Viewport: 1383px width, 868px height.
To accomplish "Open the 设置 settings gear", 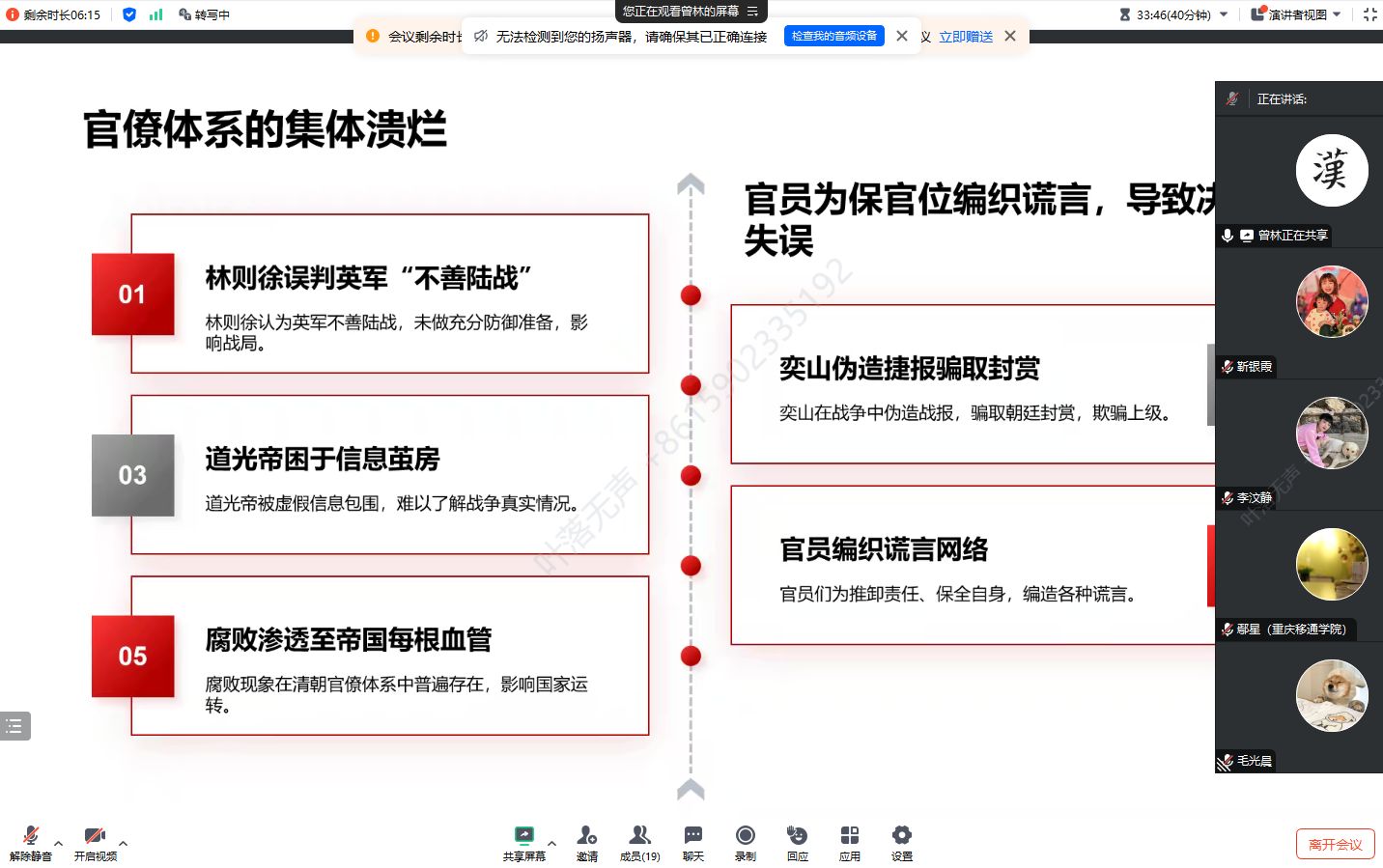I will [x=901, y=841].
